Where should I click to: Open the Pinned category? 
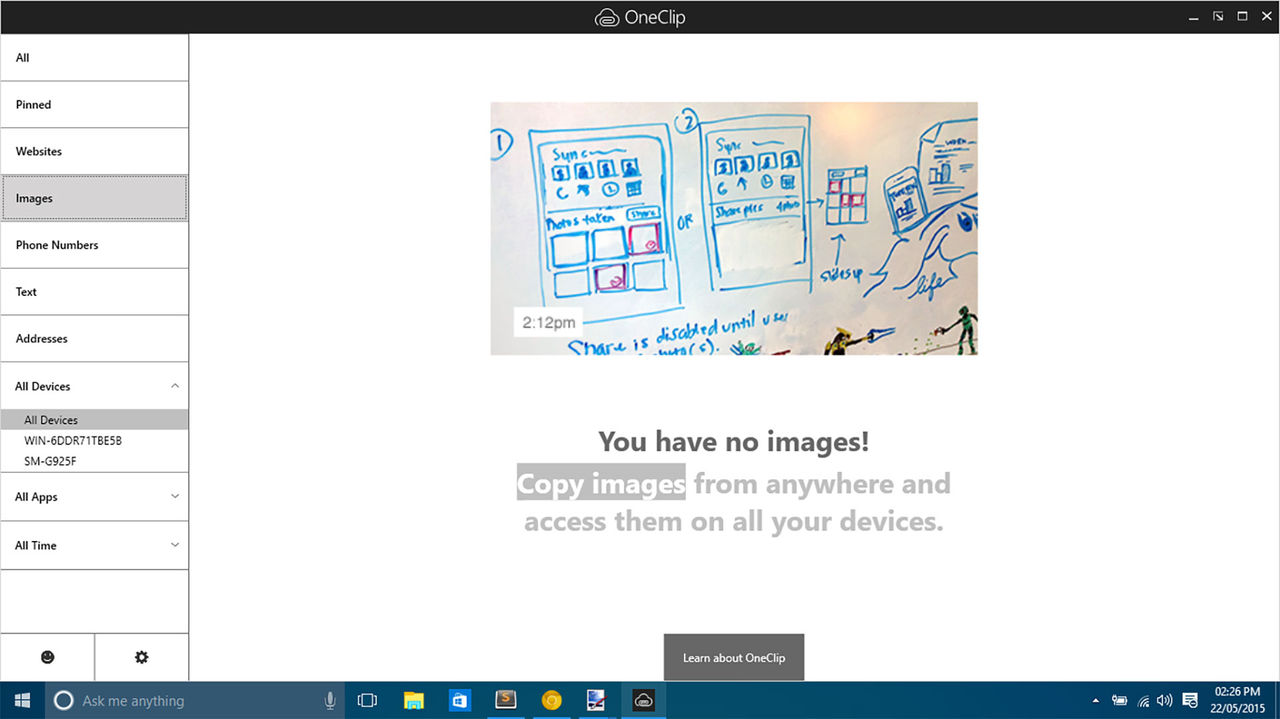pyautogui.click(x=94, y=105)
